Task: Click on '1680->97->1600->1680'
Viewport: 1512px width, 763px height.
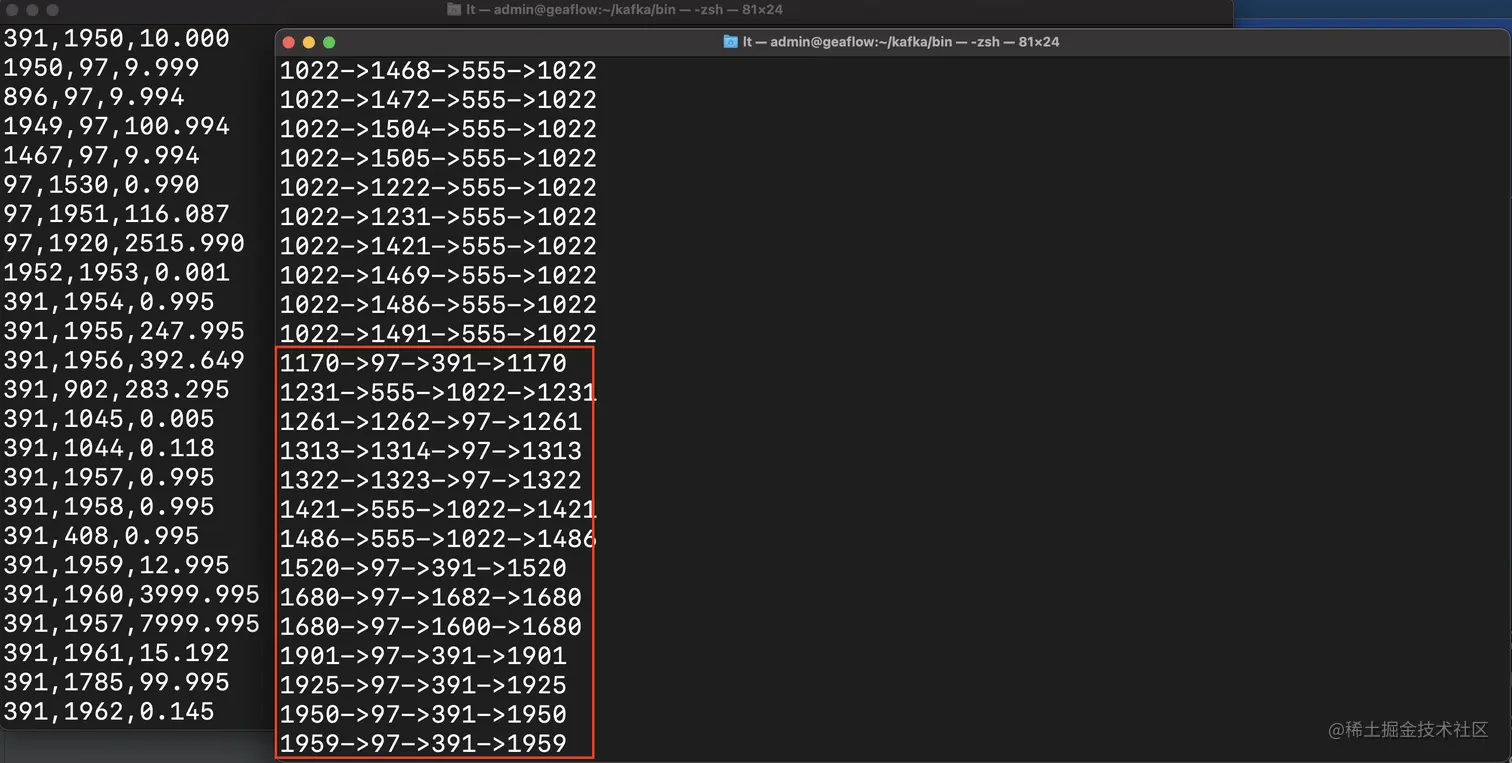Action: coord(430,626)
